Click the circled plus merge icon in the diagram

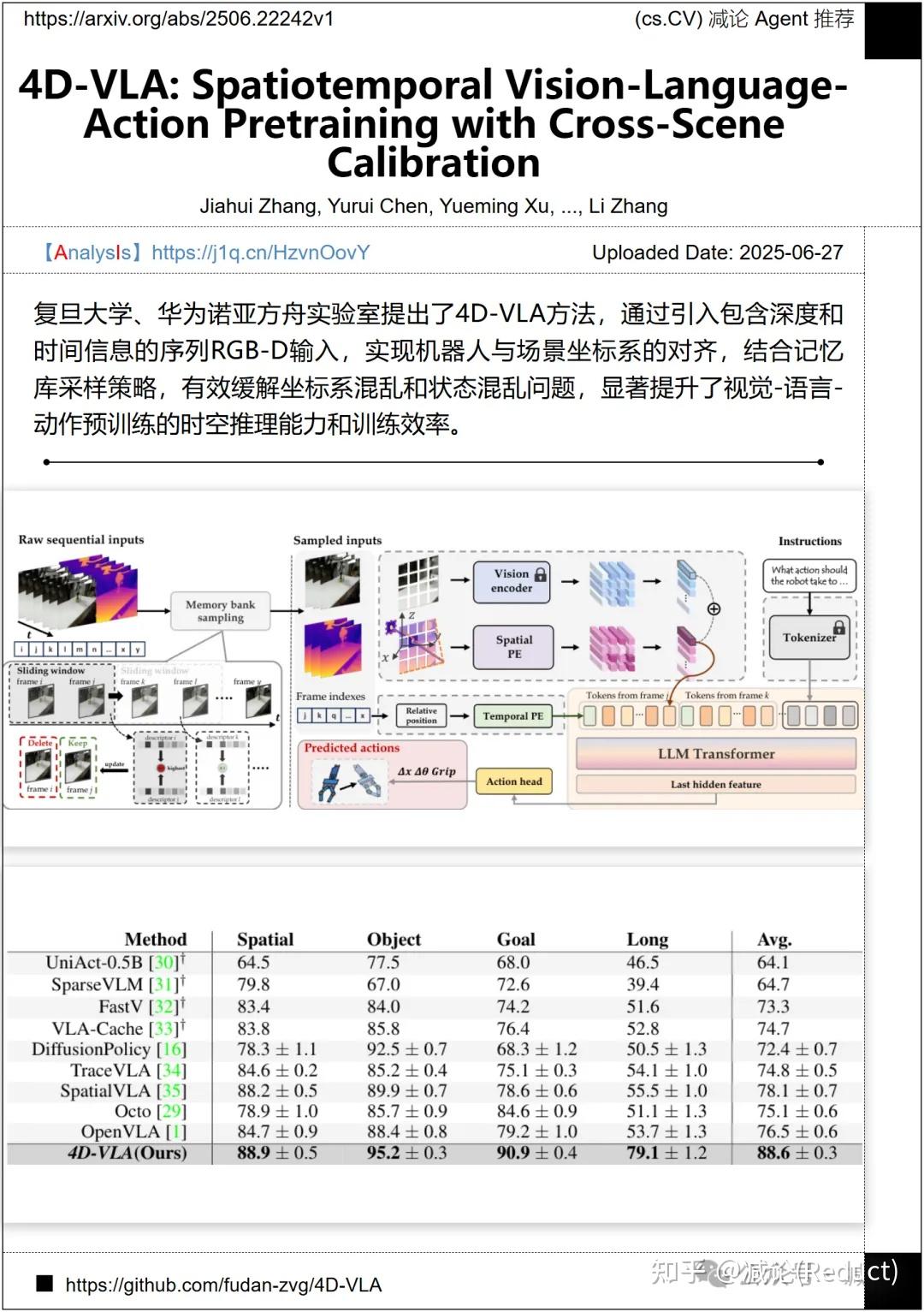point(714,608)
